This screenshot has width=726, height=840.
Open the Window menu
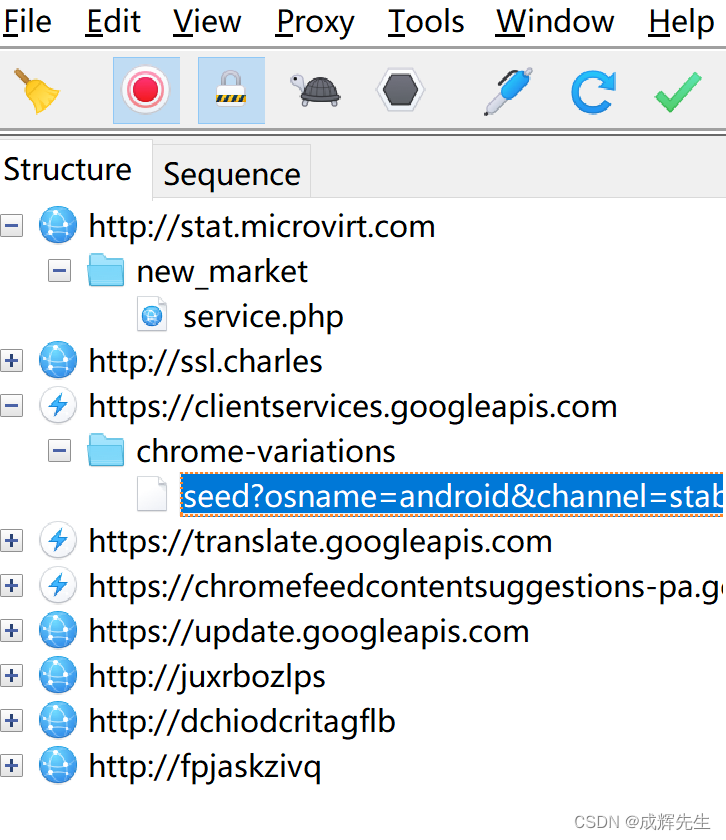pos(555,22)
